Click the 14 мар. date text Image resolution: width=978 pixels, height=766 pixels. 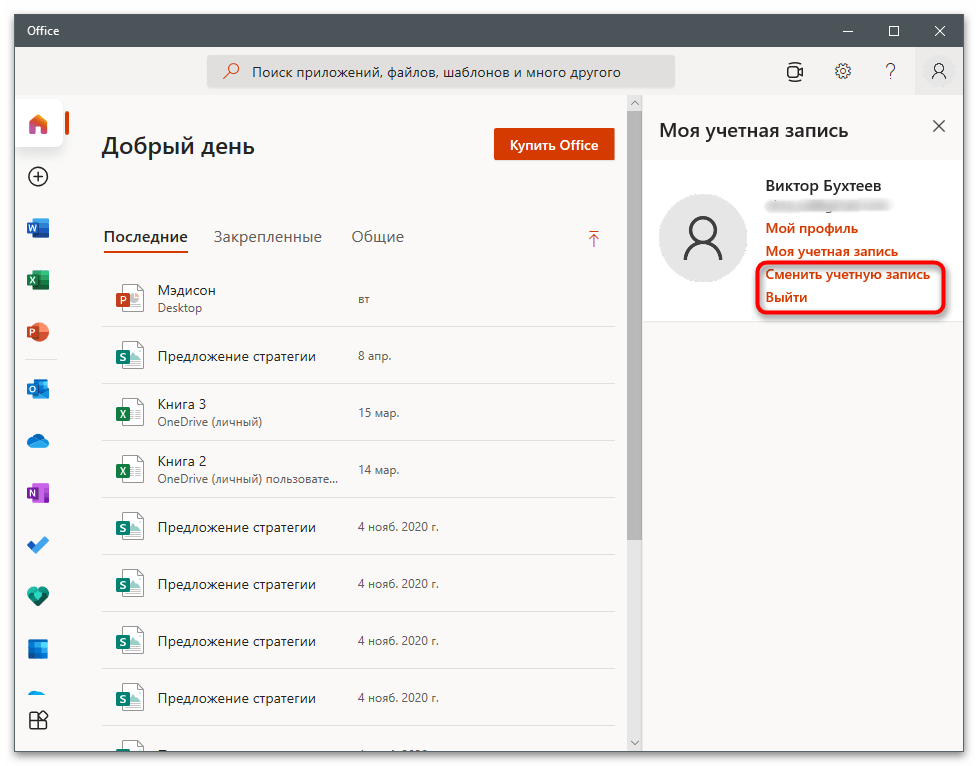379,470
